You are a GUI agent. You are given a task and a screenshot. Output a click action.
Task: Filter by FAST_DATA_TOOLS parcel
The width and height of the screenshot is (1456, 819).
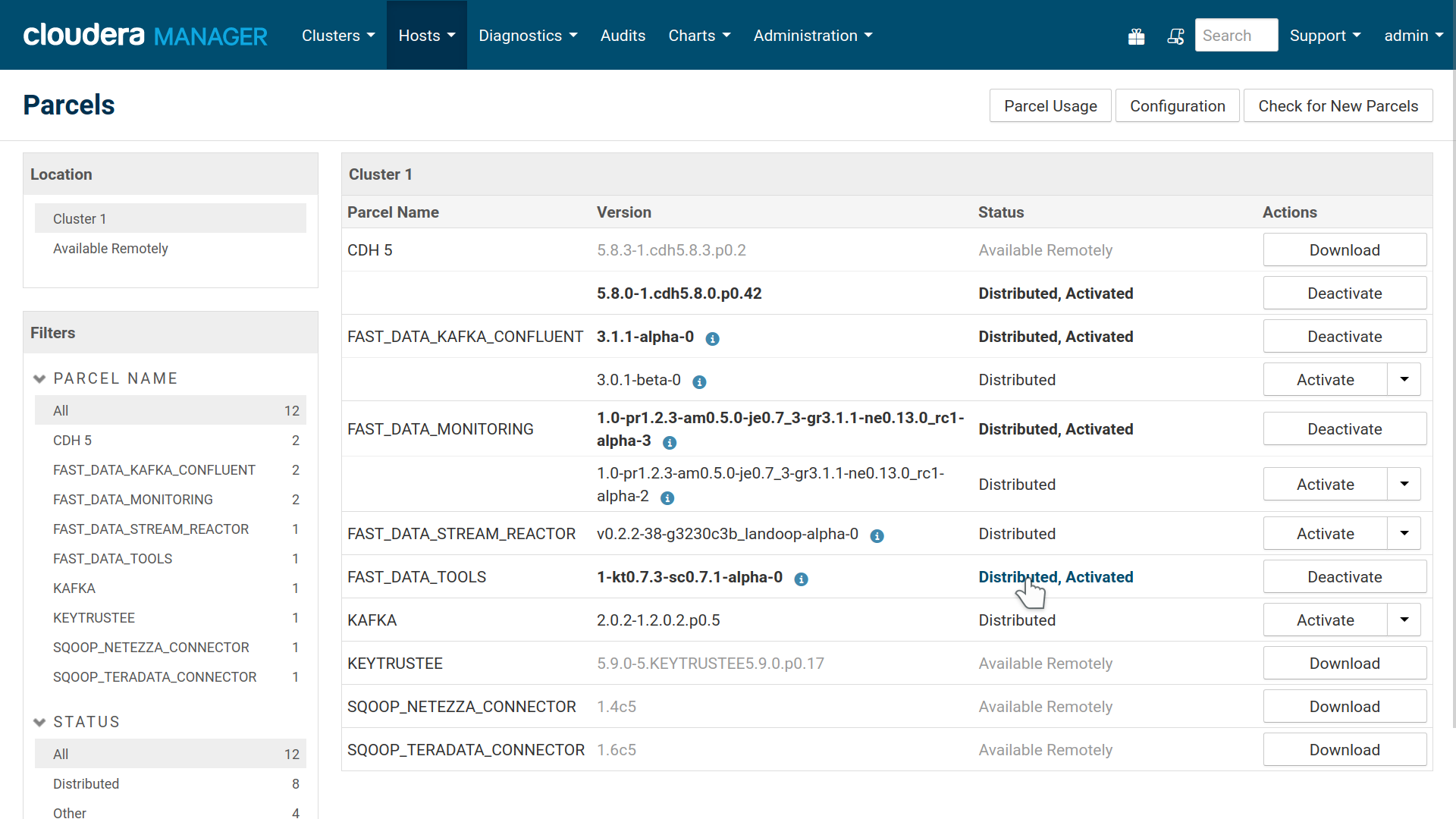[171, 558]
